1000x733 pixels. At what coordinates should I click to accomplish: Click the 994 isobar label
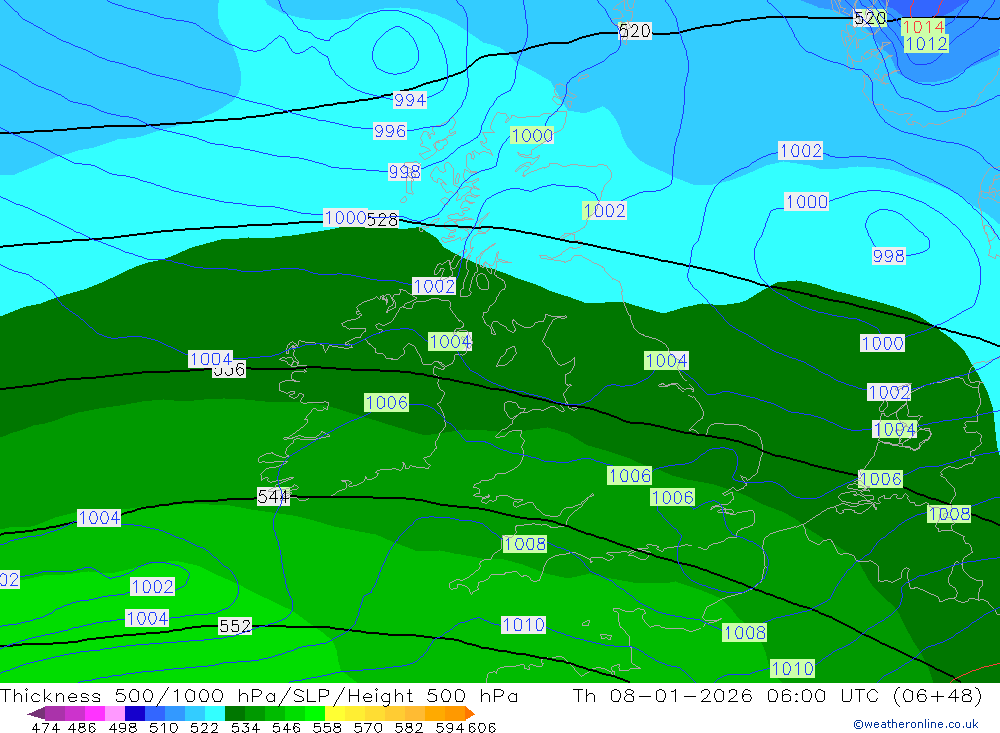409,100
